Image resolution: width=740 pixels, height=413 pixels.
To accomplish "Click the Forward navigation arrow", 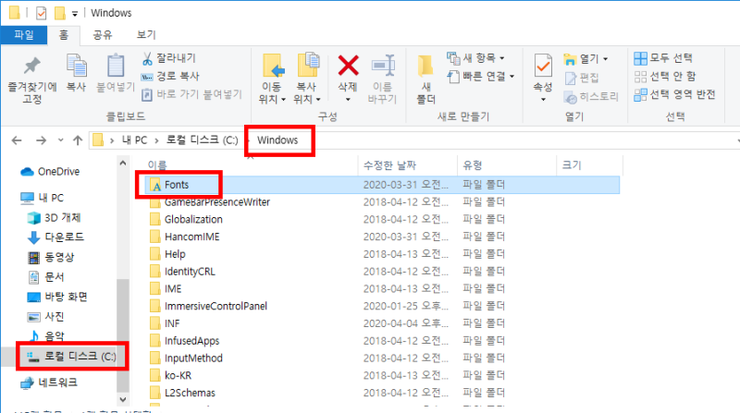I will pos(41,140).
